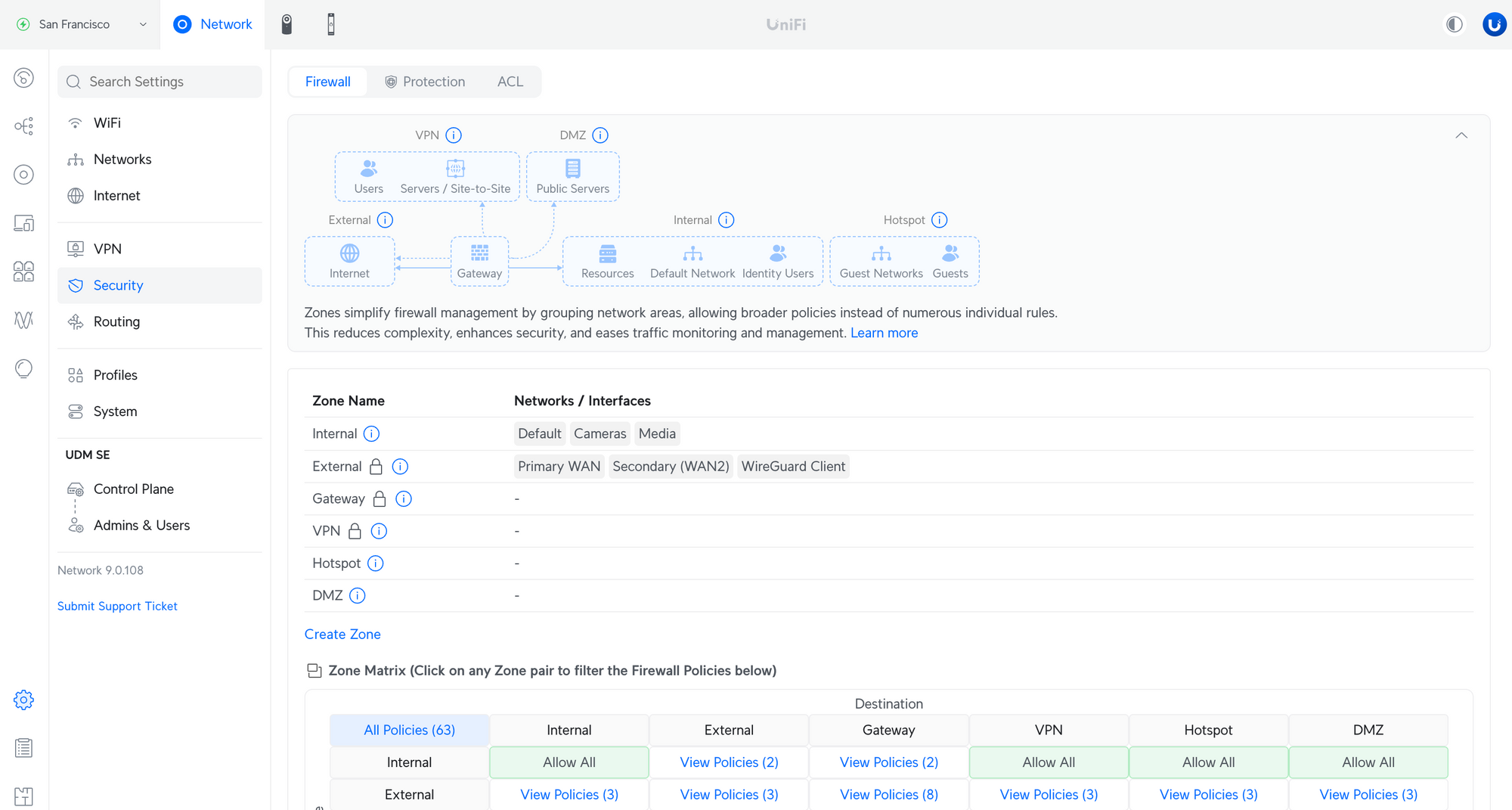Viewport: 1512px width, 810px height.
Task: Select All Policies (63) in Zone Matrix
Action: [x=409, y=730]
